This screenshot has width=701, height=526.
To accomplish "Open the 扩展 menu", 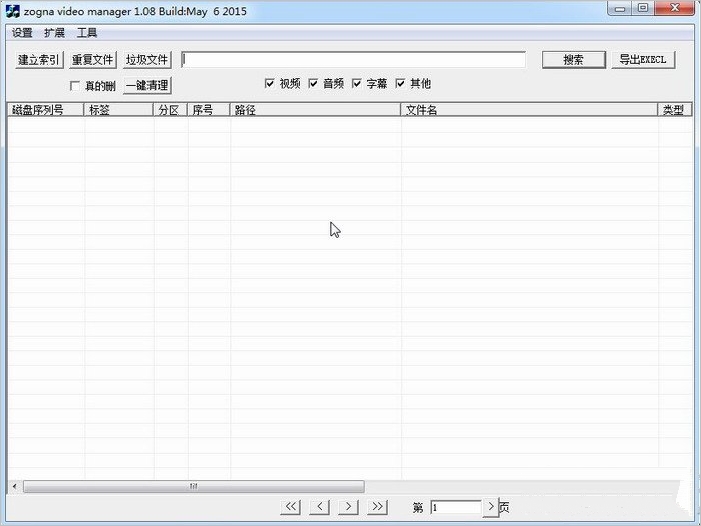I will [55, 33].
